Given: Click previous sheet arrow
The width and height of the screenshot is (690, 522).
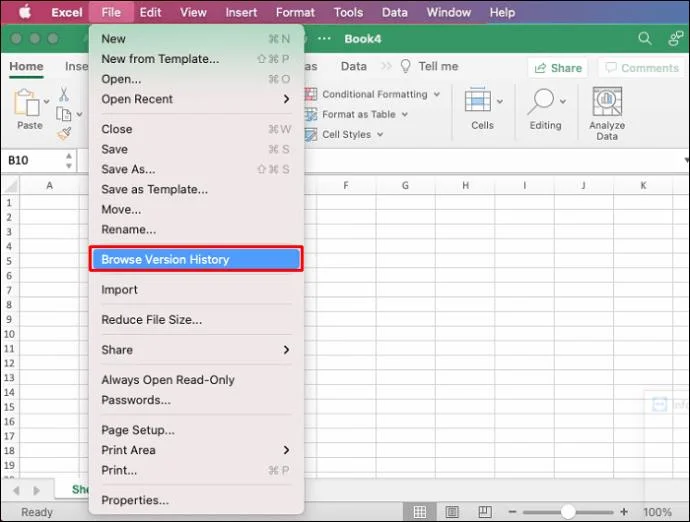Looking at the screenshot, I should [16, 490].
